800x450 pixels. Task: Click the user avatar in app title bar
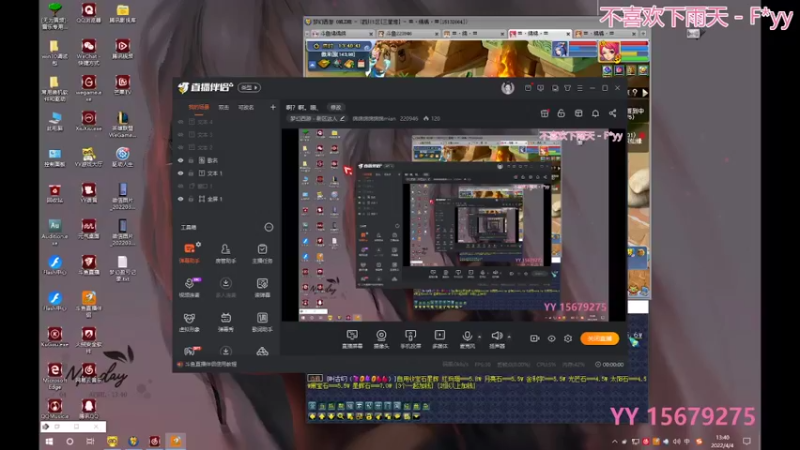point(507,88)
